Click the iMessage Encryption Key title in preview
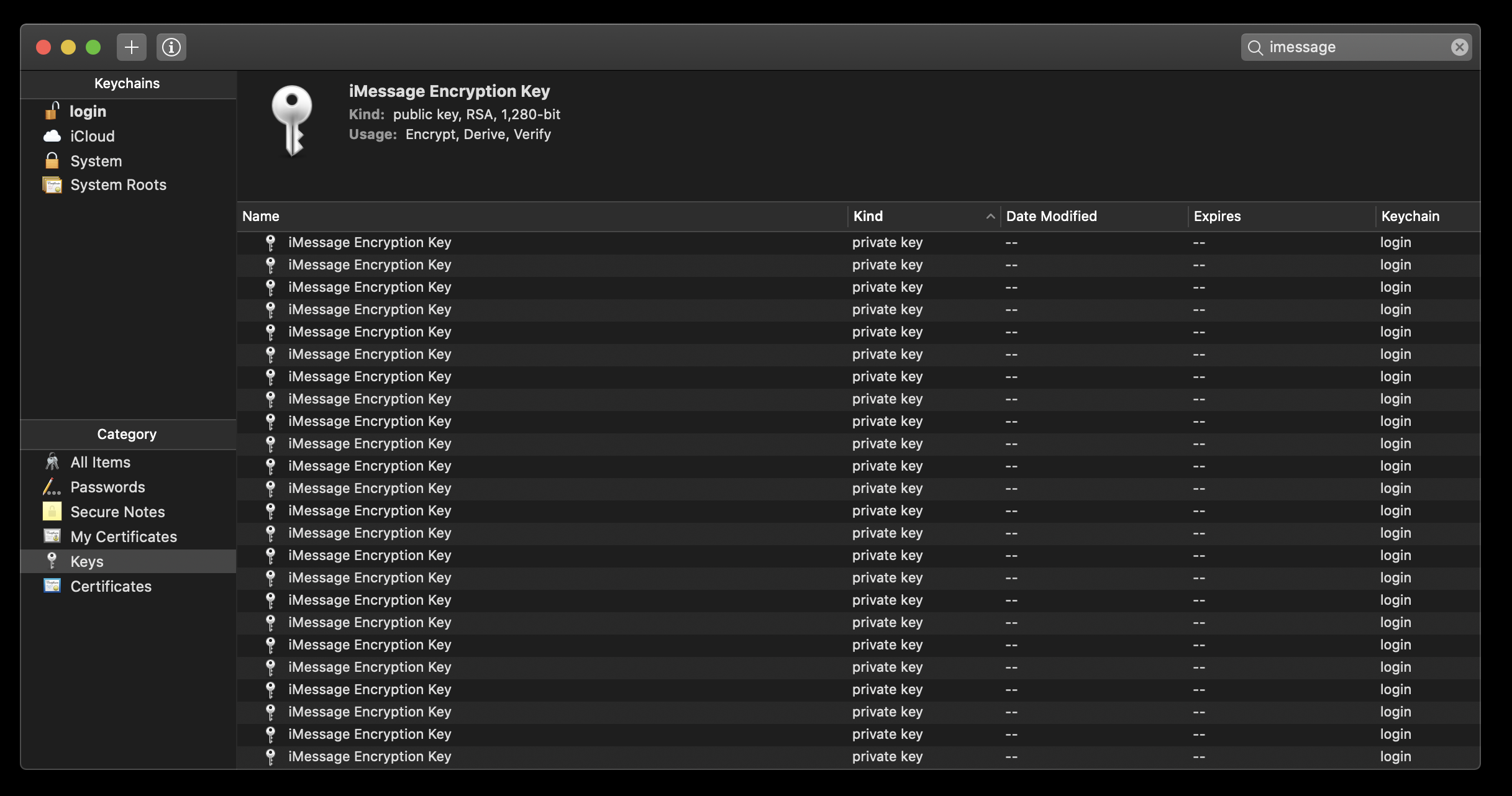The image size is (1512, 796). click(x=449, y=91)
